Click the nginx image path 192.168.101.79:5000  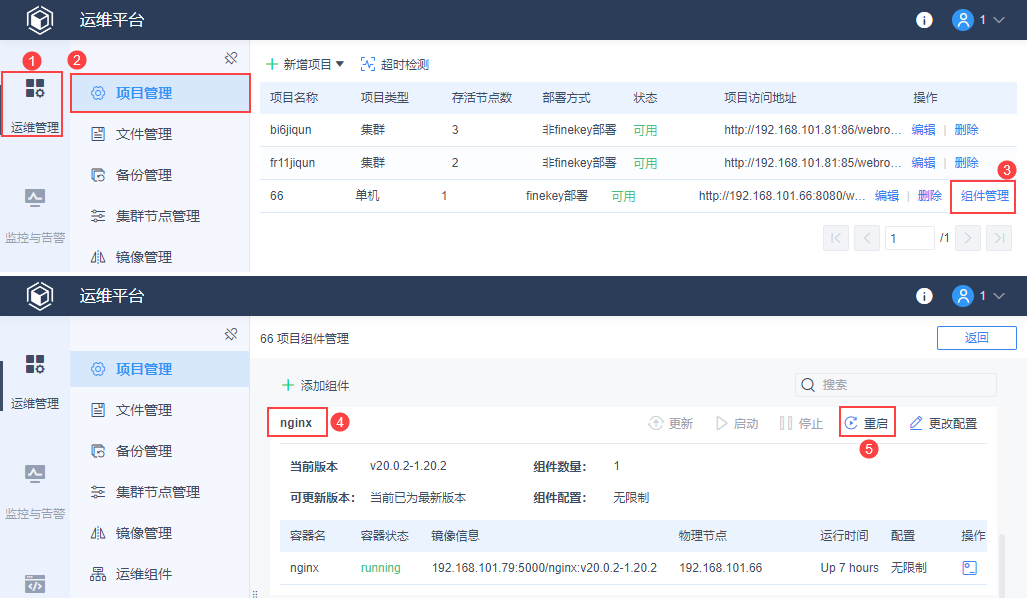click(x=544, y=568)
